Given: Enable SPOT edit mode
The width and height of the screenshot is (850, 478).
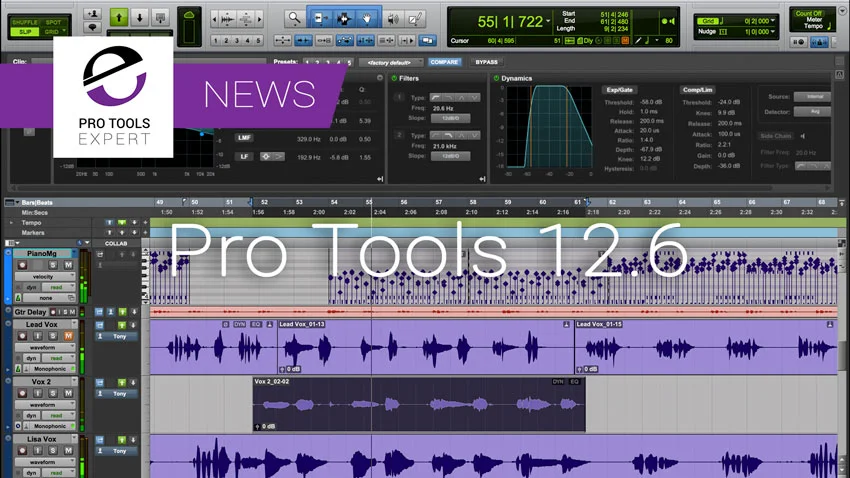Looking at the screenshot, I should click(x=54, y=22).
